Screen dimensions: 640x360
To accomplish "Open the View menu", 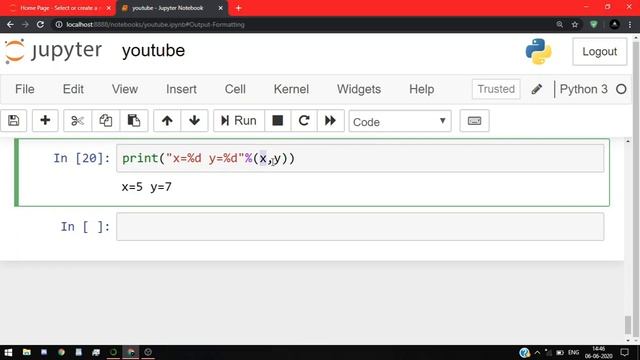I will click(125, 89).
